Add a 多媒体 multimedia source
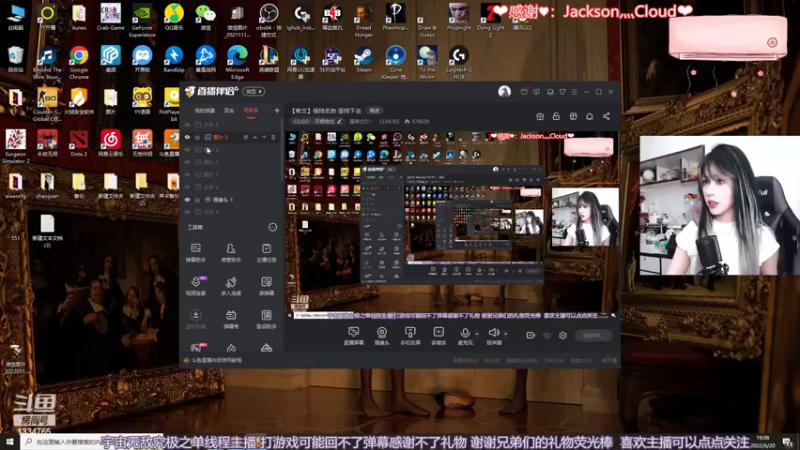Screen dimensions: 800x450 [x=438, y=336]
